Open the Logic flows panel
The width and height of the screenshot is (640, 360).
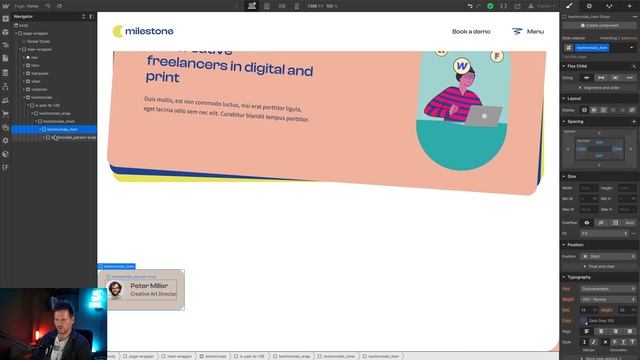click(x=6, y=87)
